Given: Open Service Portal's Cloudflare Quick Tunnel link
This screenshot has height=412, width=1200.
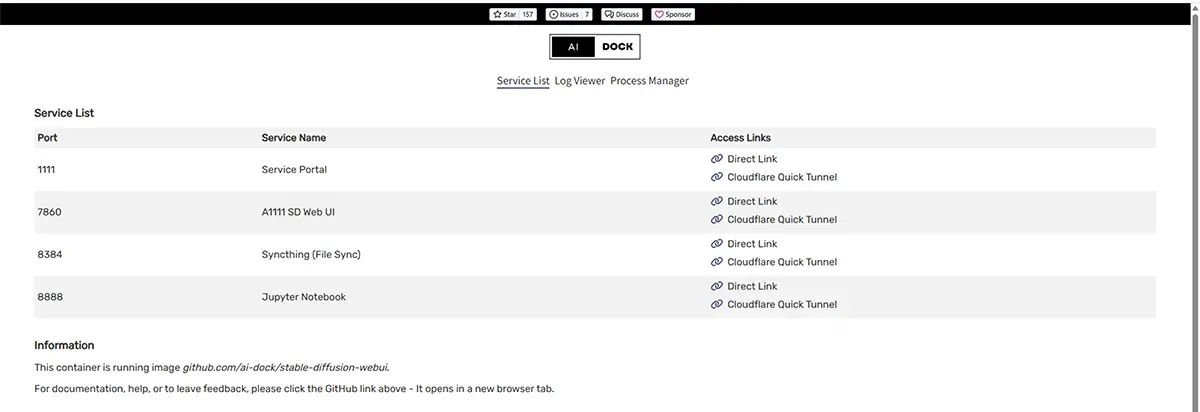Looking at the screenshot, I should [x=782, y=178].
